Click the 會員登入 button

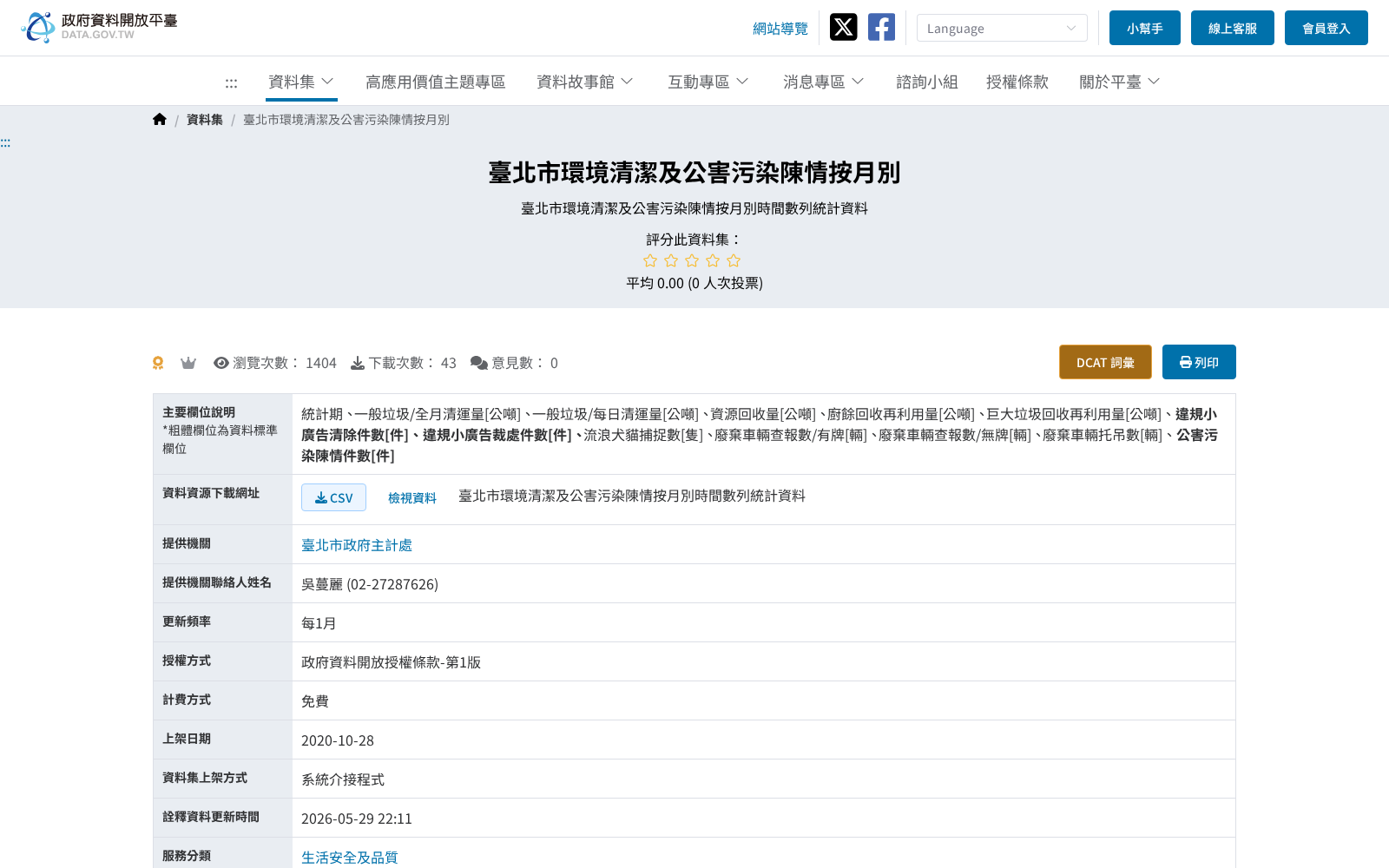pyautogui.click(x=1326, y=28)
